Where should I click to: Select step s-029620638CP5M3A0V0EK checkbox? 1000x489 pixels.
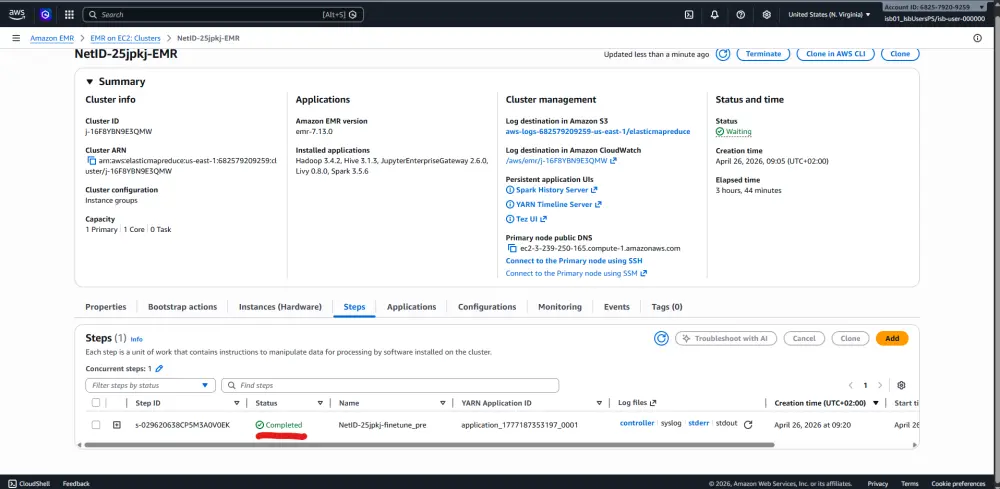[96, 425]
